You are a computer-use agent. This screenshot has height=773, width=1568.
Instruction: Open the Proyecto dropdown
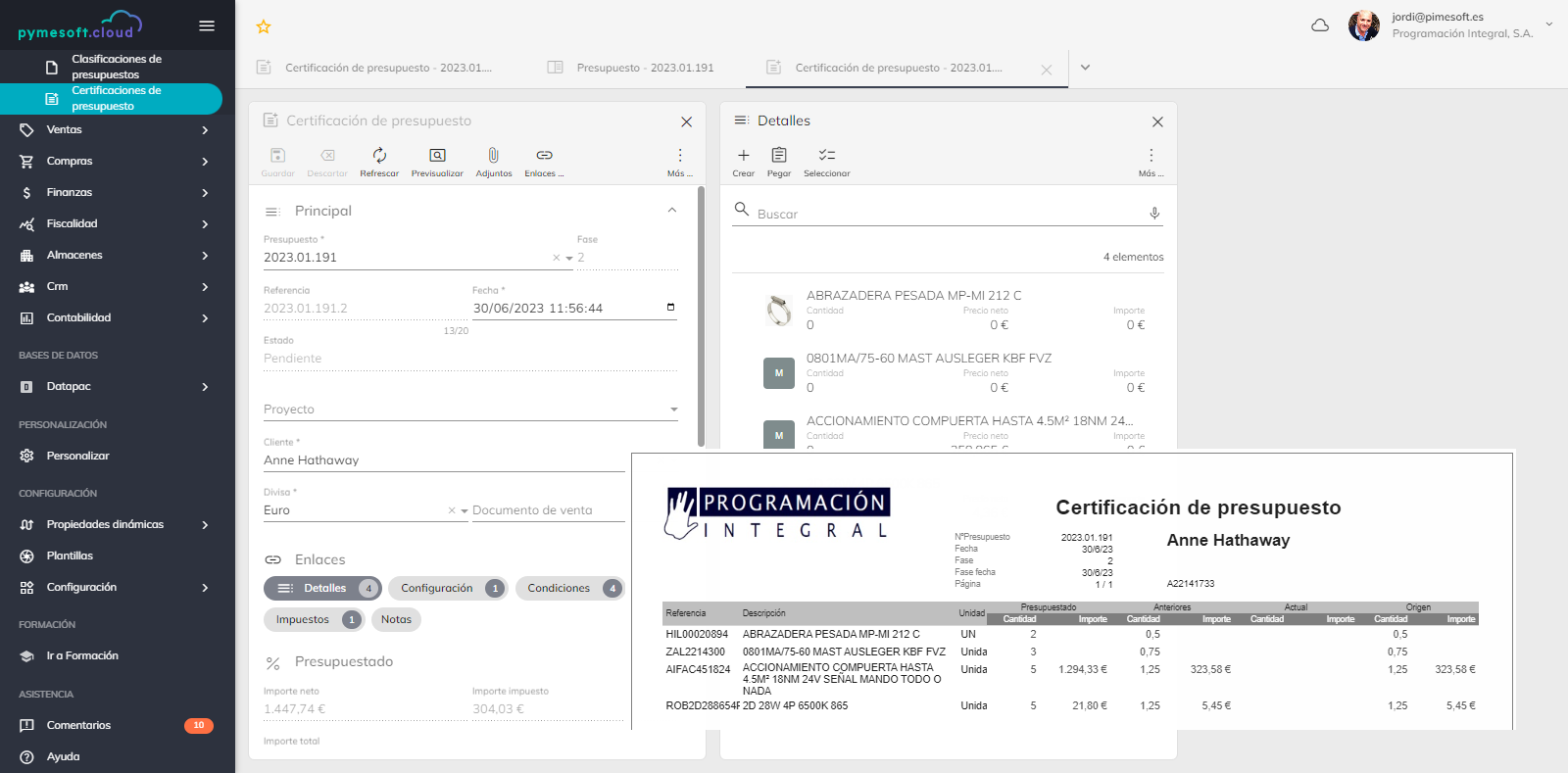click(673, 410)
